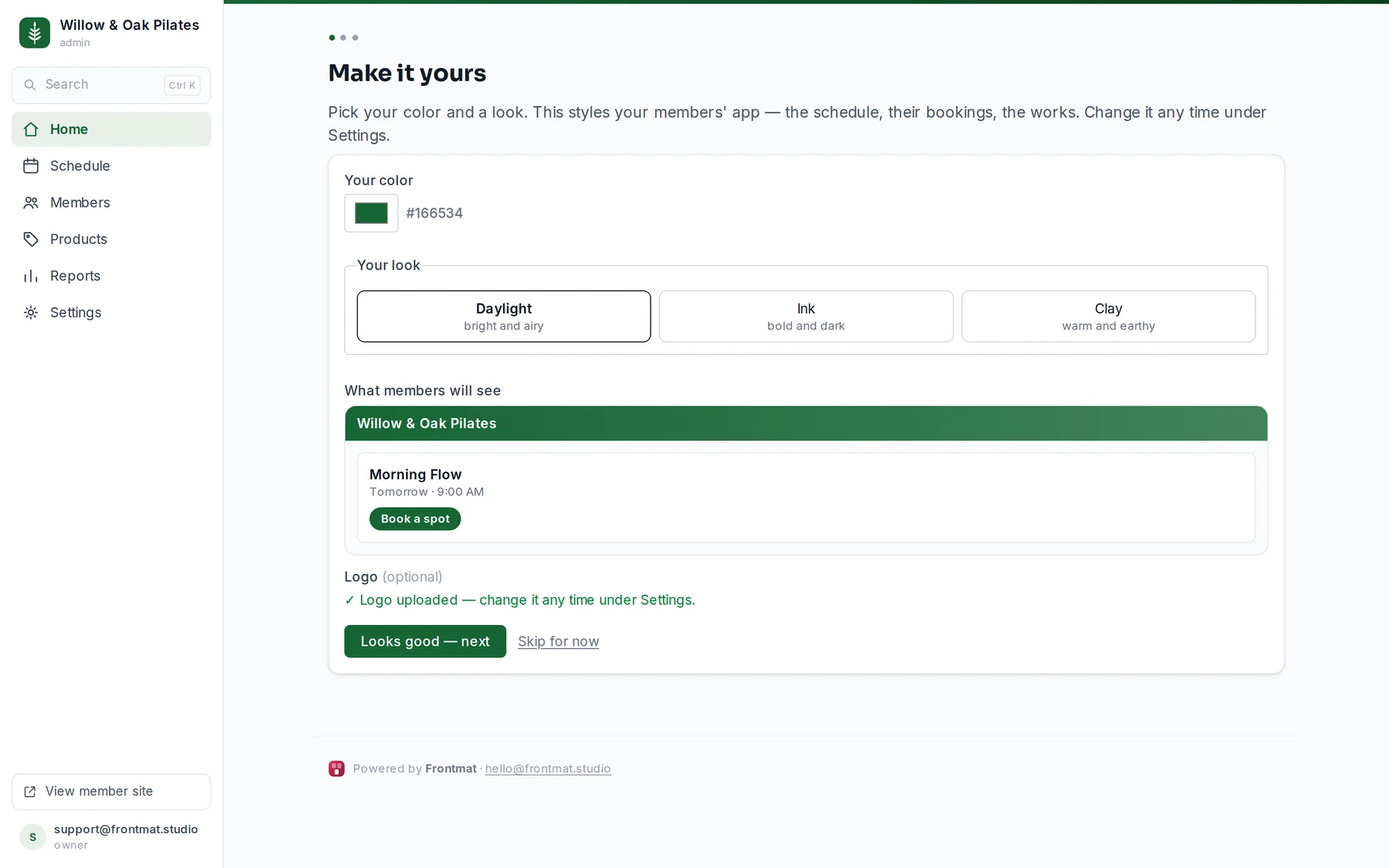Click the Members people icon
This screenshot has height=868, width=1389.
(31, 203)
